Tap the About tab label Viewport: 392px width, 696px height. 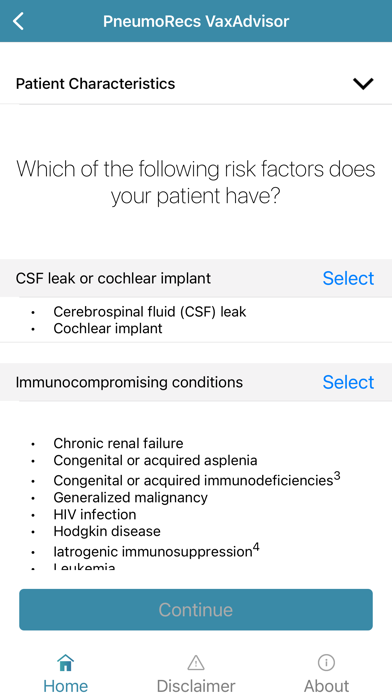click(326, 686)
